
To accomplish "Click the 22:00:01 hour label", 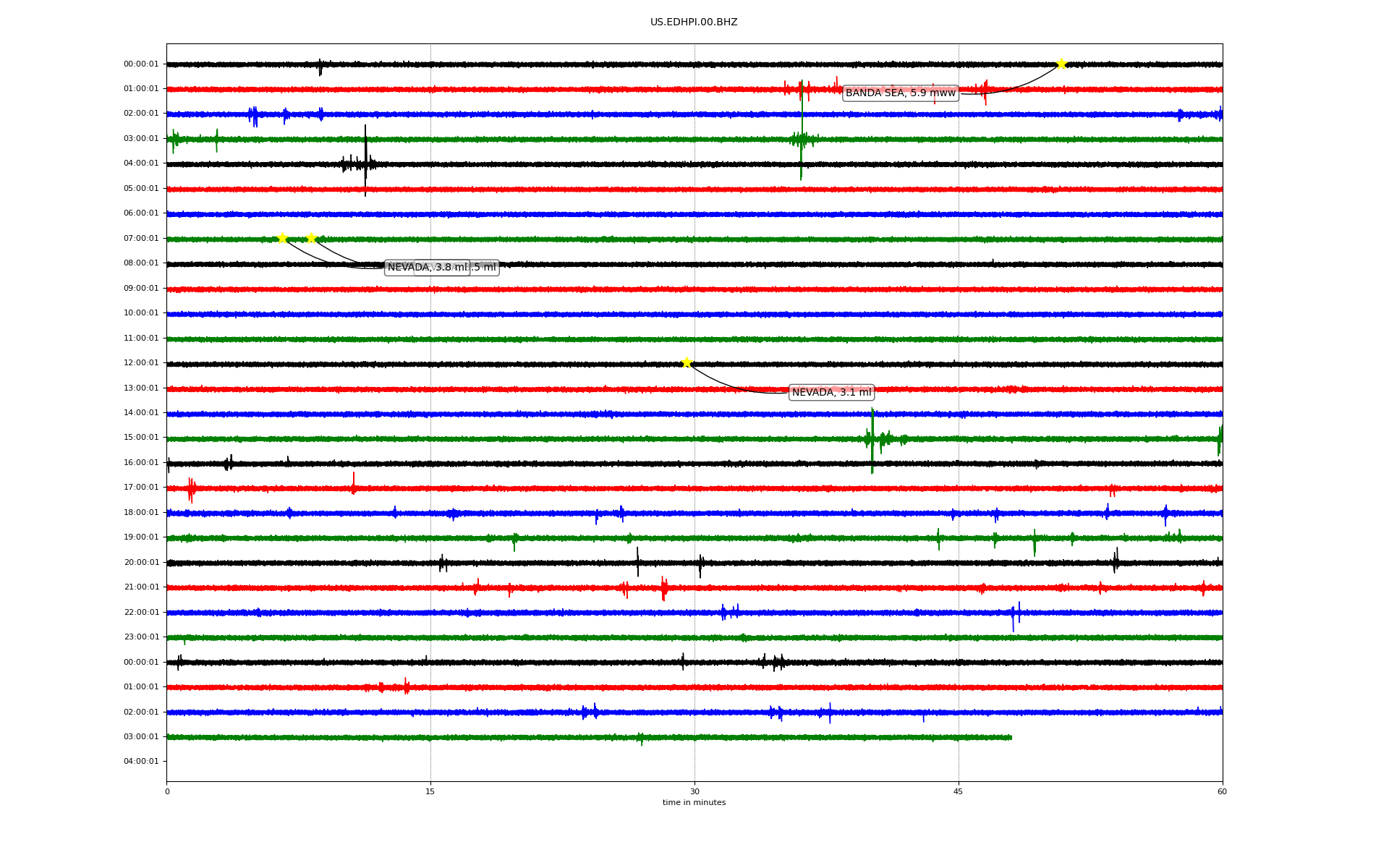I will coord(141,613).
